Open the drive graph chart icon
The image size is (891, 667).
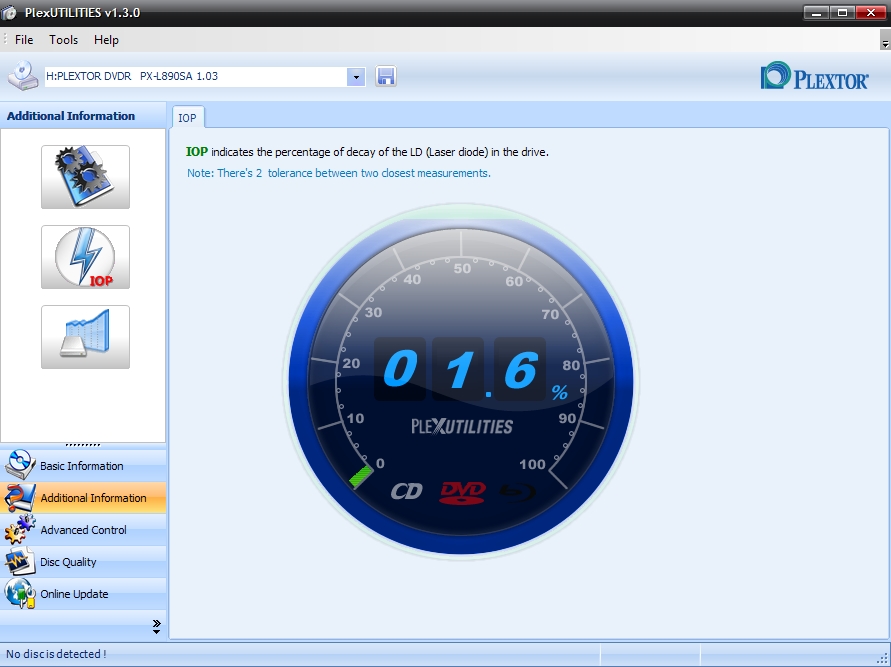(x=85, y=337)
